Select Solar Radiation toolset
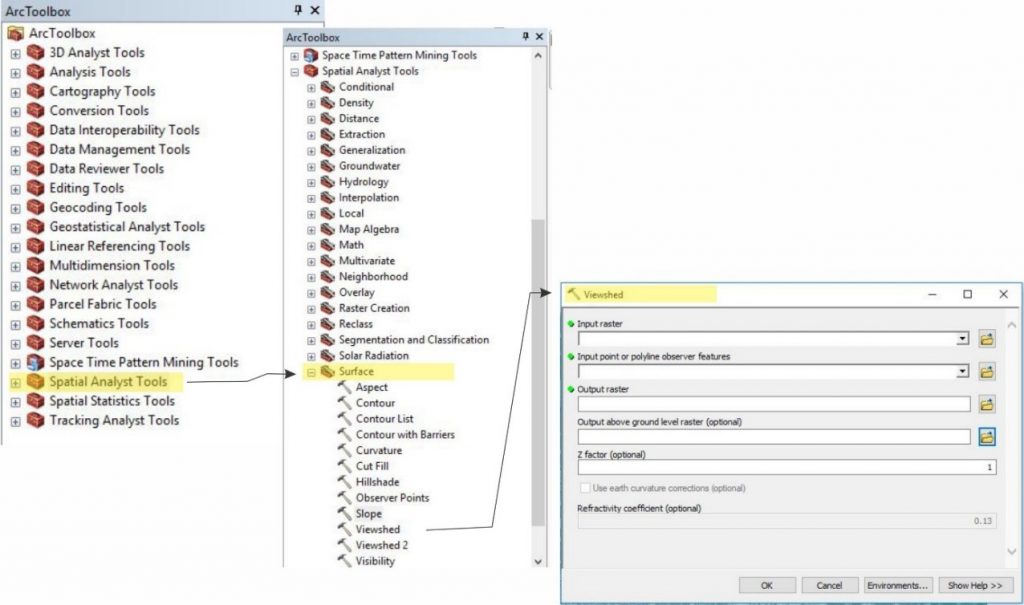The width and height of the screenshot is (1024, 605). click(x=374, y=355)
